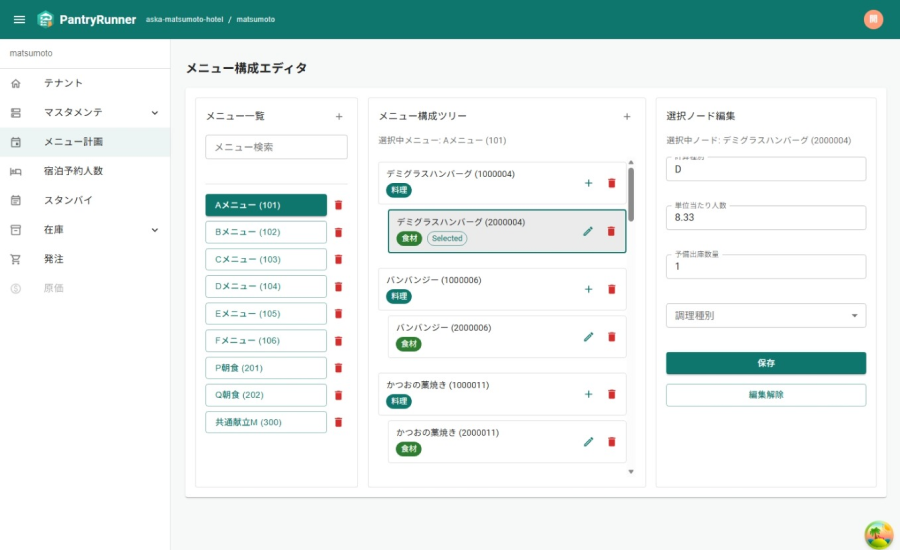Select Fメニュー (106) in menu list
Viewport: 900px width, 550px height.
tap(266, 340)
